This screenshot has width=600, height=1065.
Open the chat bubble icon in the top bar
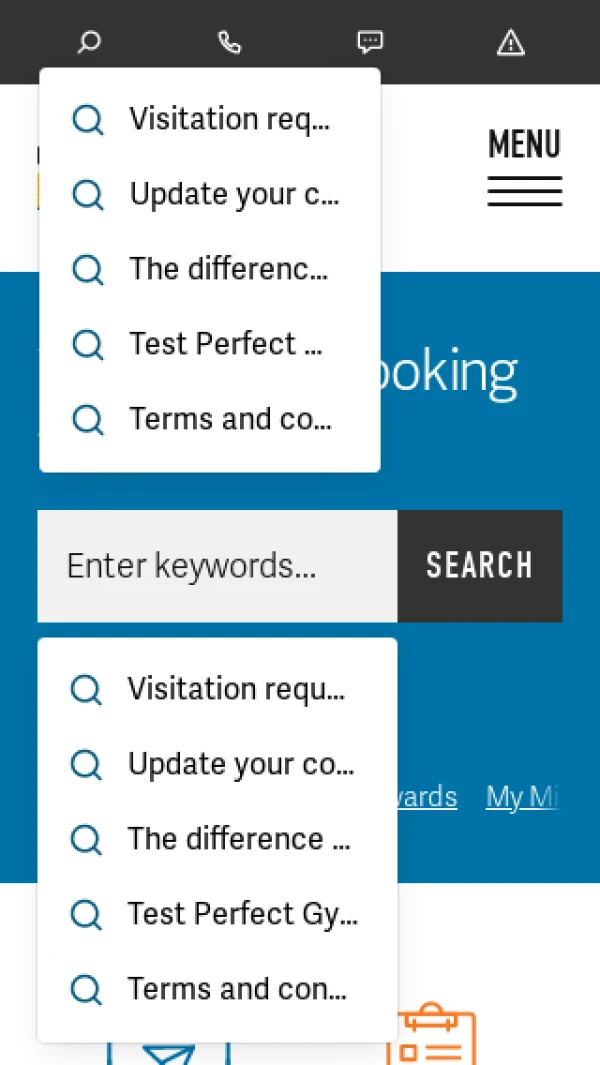(x=370, y=42)
